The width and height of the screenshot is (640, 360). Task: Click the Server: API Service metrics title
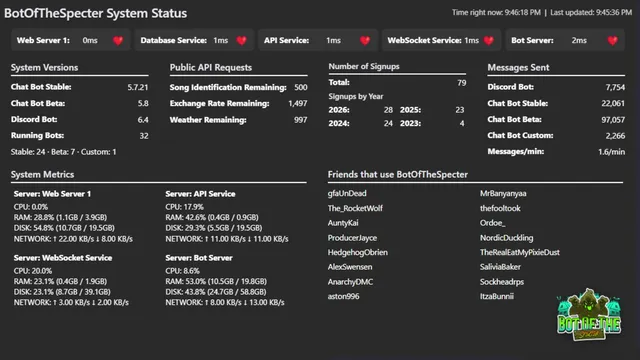[x=200, y=194]
